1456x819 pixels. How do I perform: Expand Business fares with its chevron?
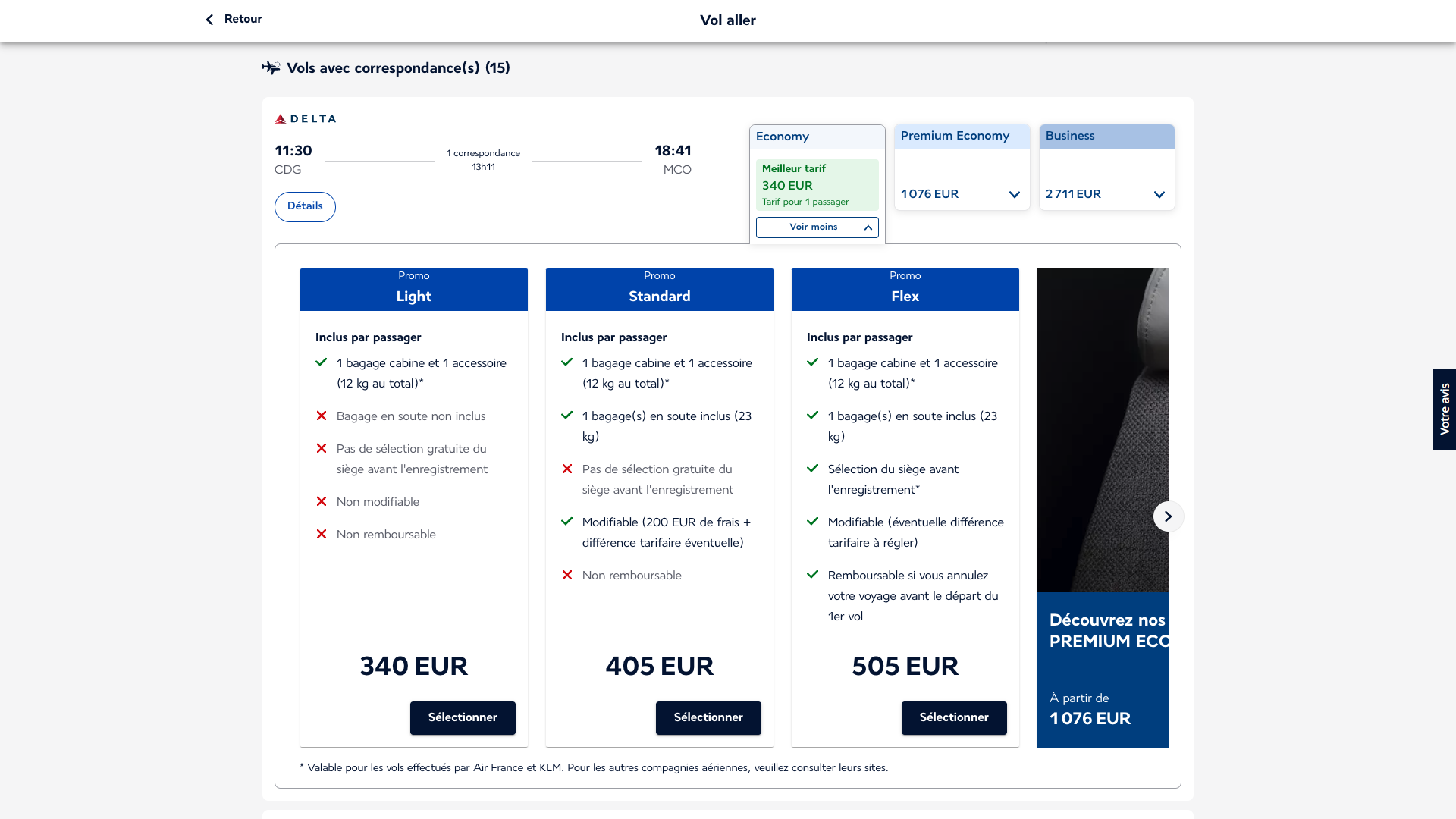[1159, 195]
